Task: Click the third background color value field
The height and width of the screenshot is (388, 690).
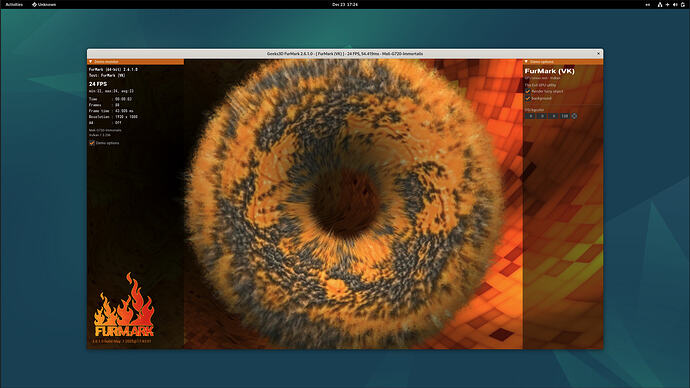Action: (553, 116)
